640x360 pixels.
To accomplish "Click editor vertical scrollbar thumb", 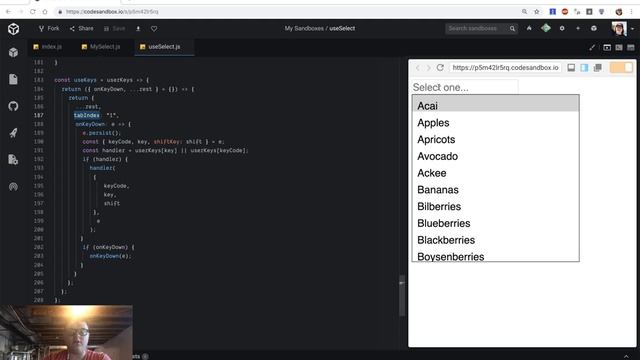I will point(402,296).
